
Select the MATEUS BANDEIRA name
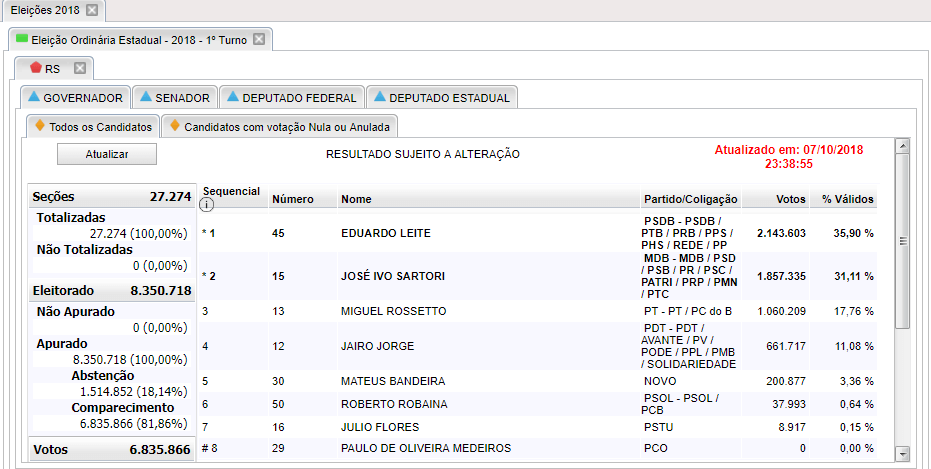(393, 381)
